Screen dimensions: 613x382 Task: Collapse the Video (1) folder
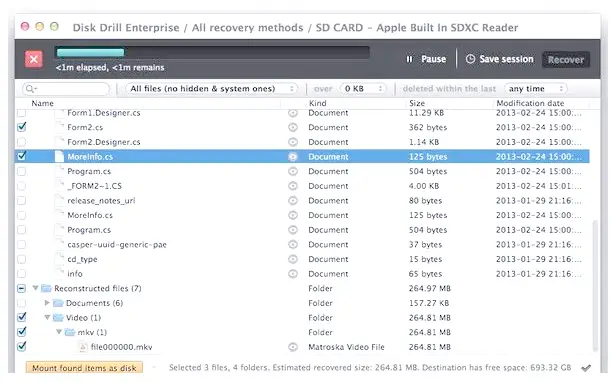(x=47, y=317)
